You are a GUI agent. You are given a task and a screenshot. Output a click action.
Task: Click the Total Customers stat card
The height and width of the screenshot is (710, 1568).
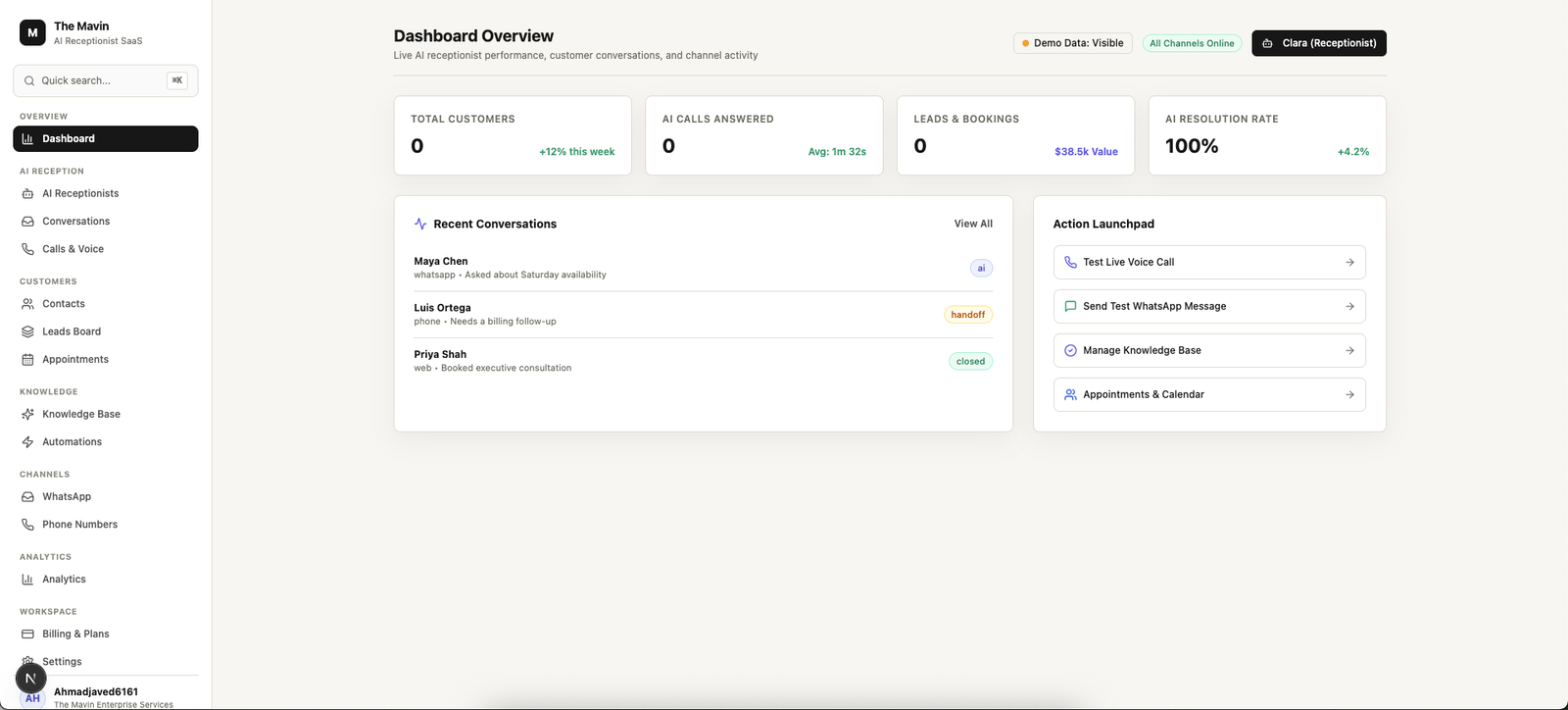point(513,135)
